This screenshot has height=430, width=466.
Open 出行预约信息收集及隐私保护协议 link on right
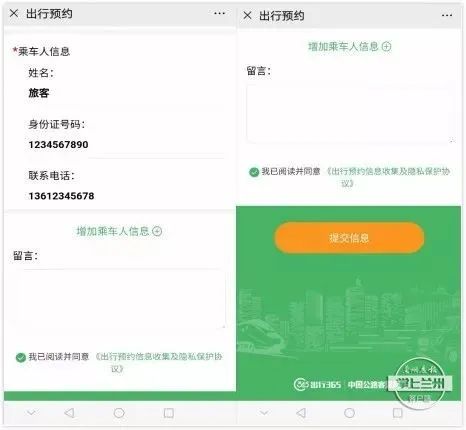(388, 177)
